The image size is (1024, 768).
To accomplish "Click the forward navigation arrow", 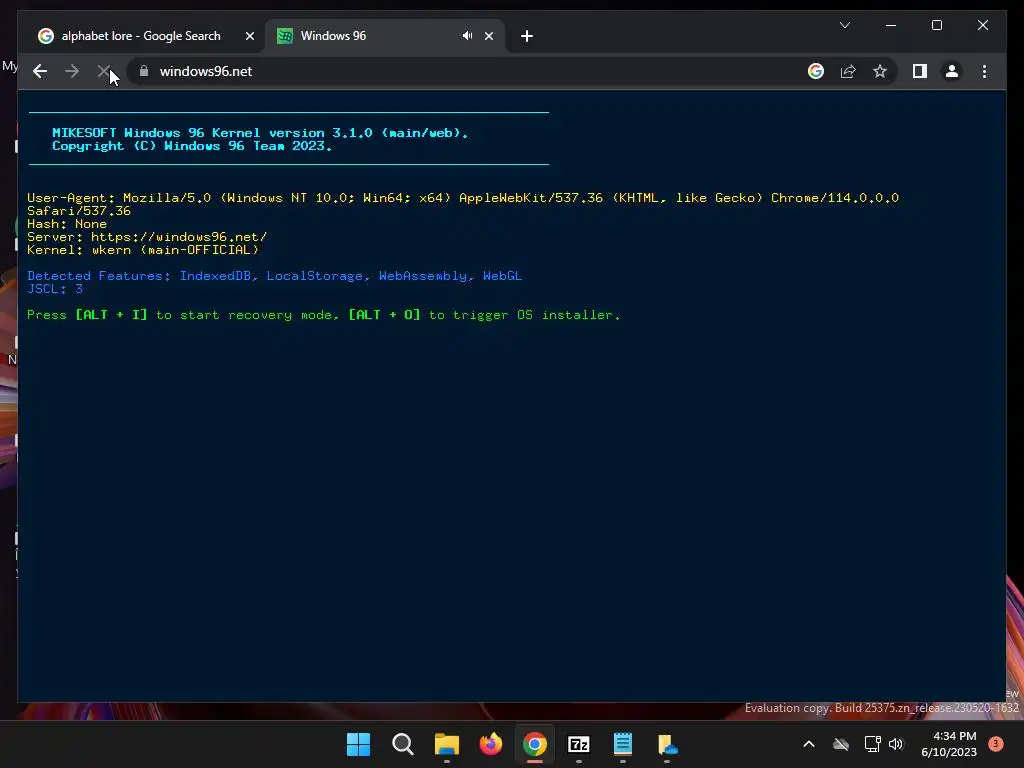I will tap(72, 71).
